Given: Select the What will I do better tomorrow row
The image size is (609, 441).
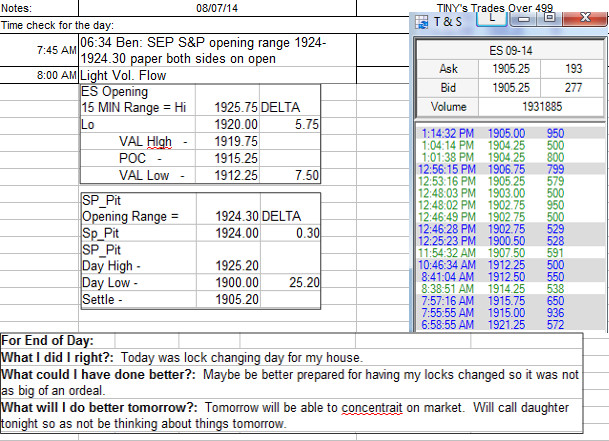Looking at the screenshot, I should coord(291,415).
